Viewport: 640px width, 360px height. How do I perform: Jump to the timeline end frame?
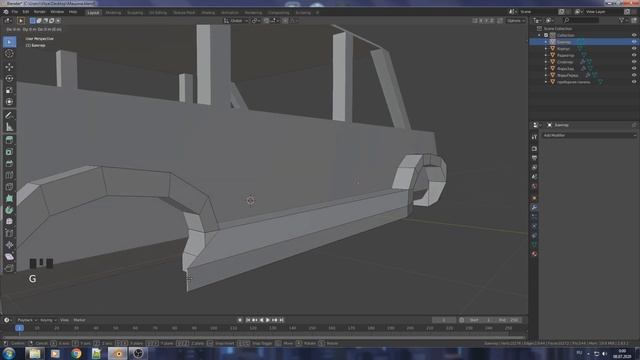point(281,320)
